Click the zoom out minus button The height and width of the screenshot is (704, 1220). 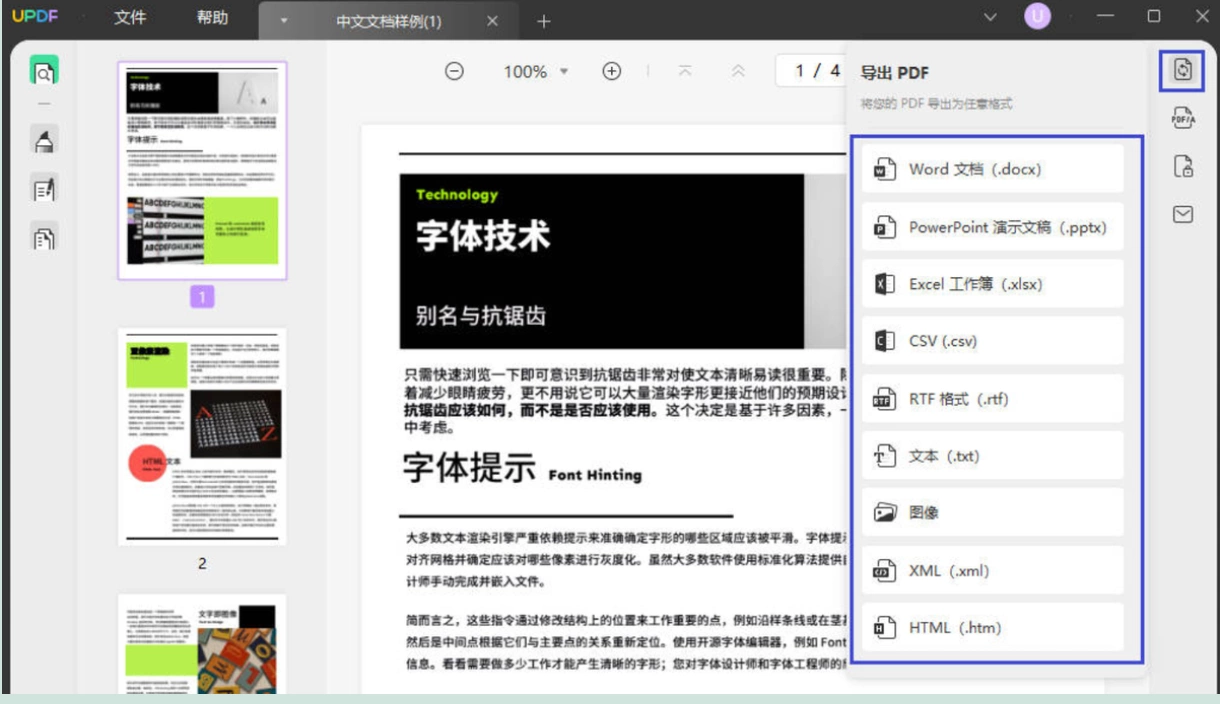[454, 71]
